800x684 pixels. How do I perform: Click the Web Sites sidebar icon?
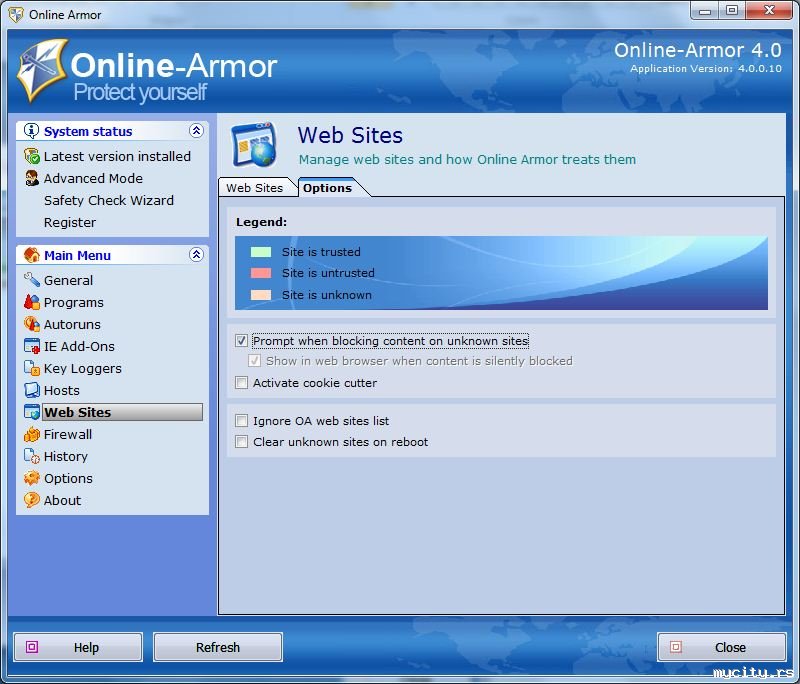click(32, 412)
